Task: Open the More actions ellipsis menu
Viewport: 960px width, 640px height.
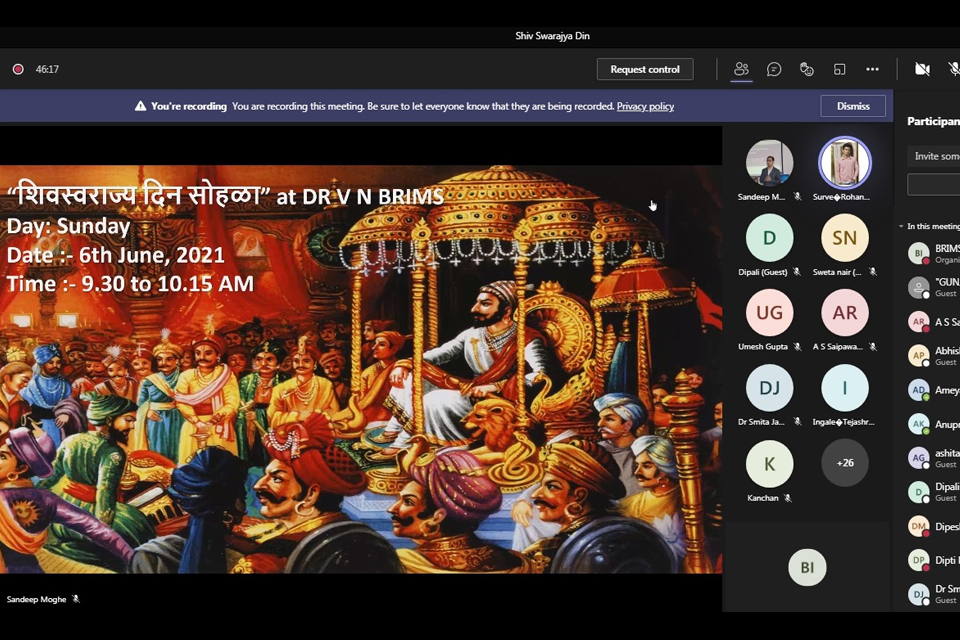Action: point(872,69)
